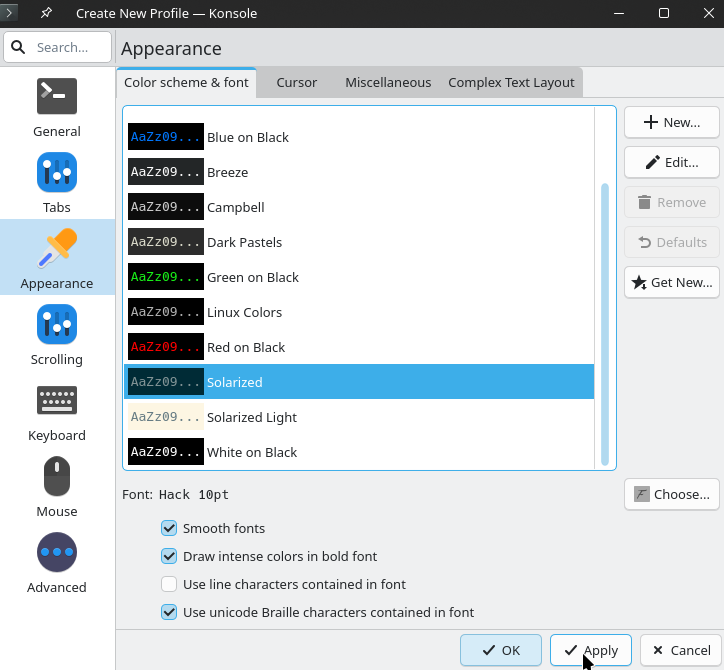Click the Get New... button
Viewport: 724px width, 670px height.
672,282
